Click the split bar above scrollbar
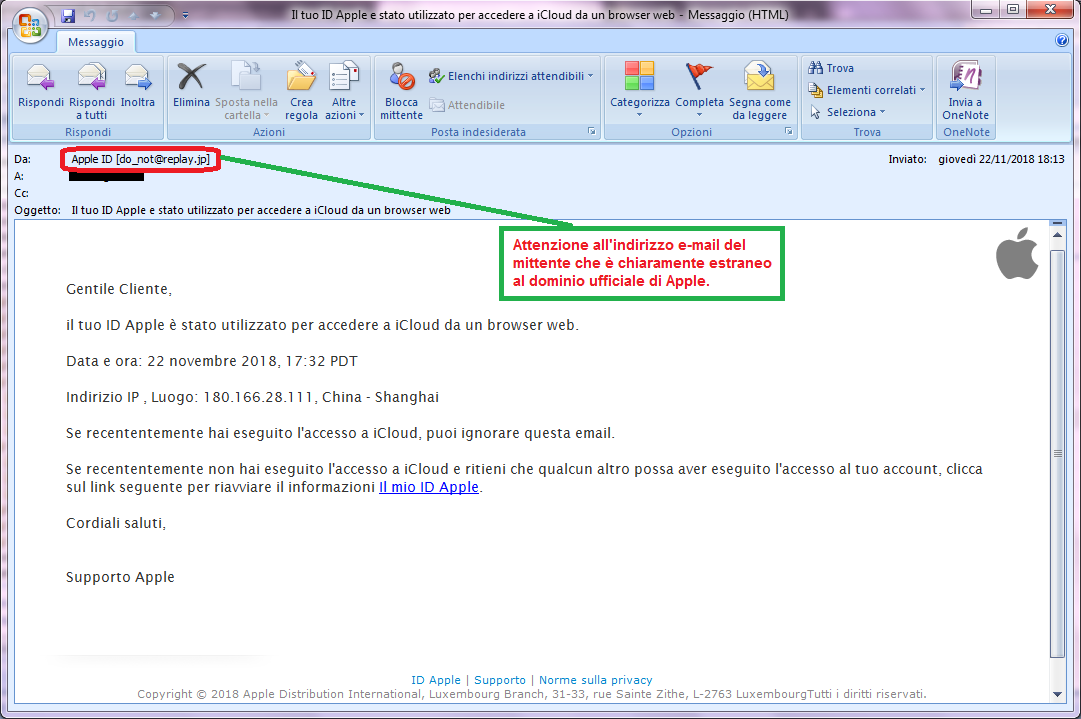The width and height of the screenshot is (1081, 719). coord(1057,223)
